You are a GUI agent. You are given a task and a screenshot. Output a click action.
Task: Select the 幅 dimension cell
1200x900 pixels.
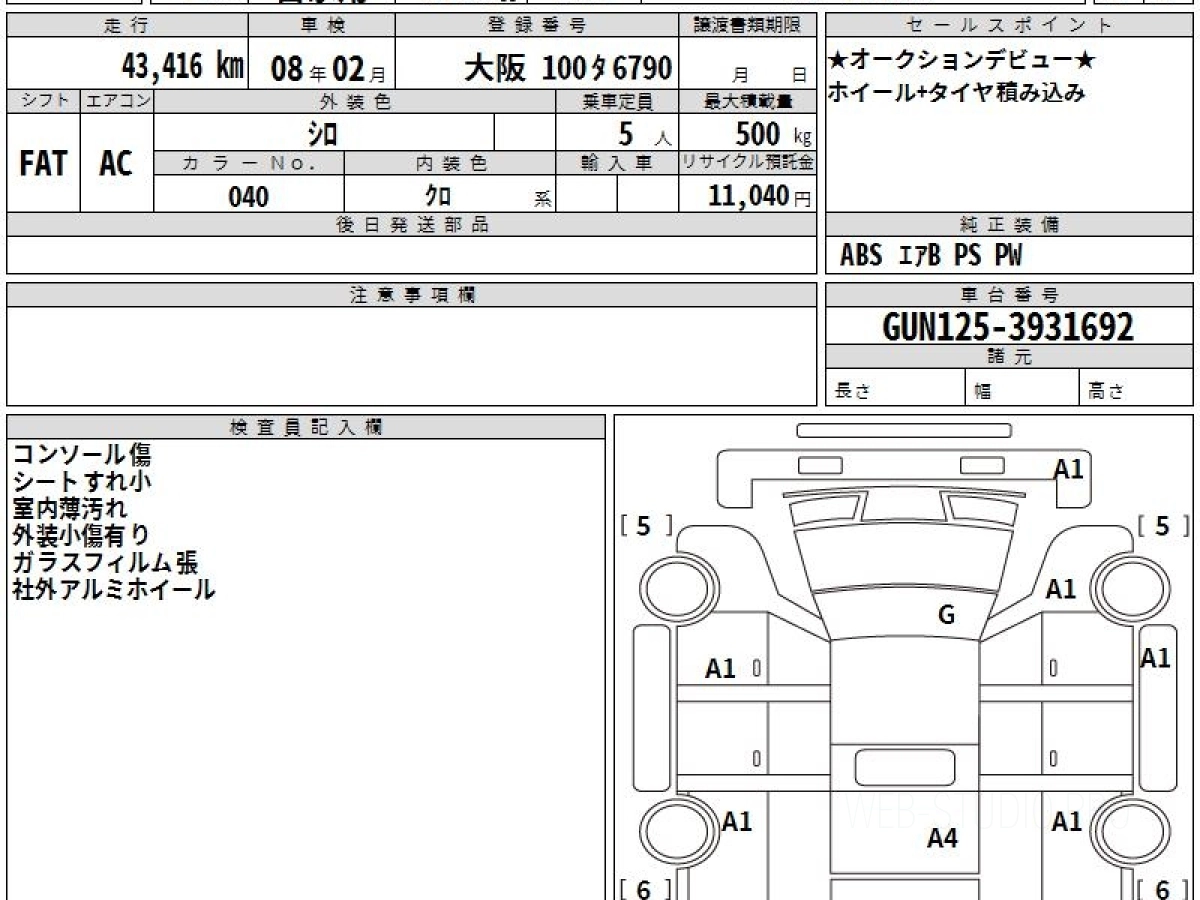(1023, 388)
